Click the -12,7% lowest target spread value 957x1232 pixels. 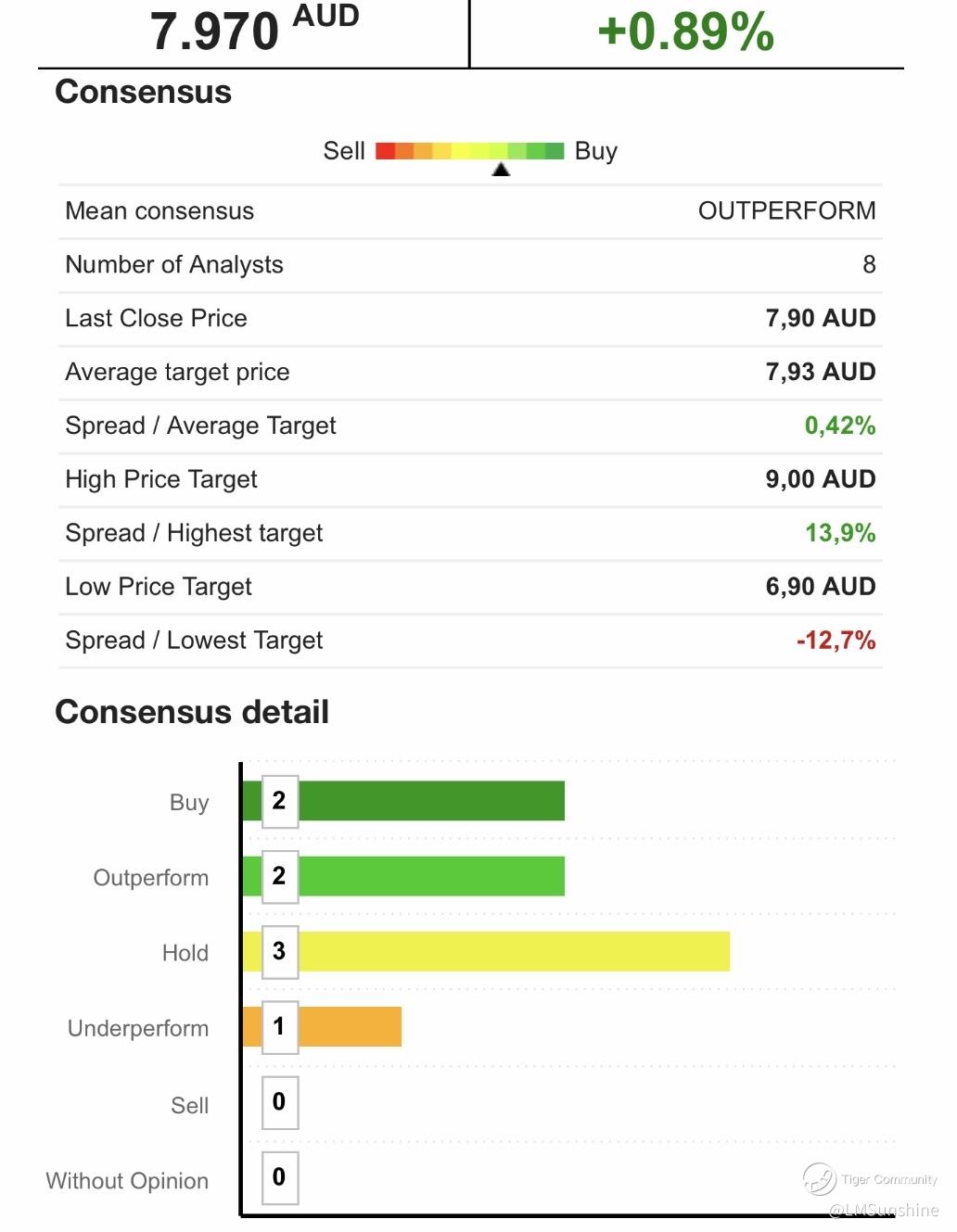(x=836, y=641)
